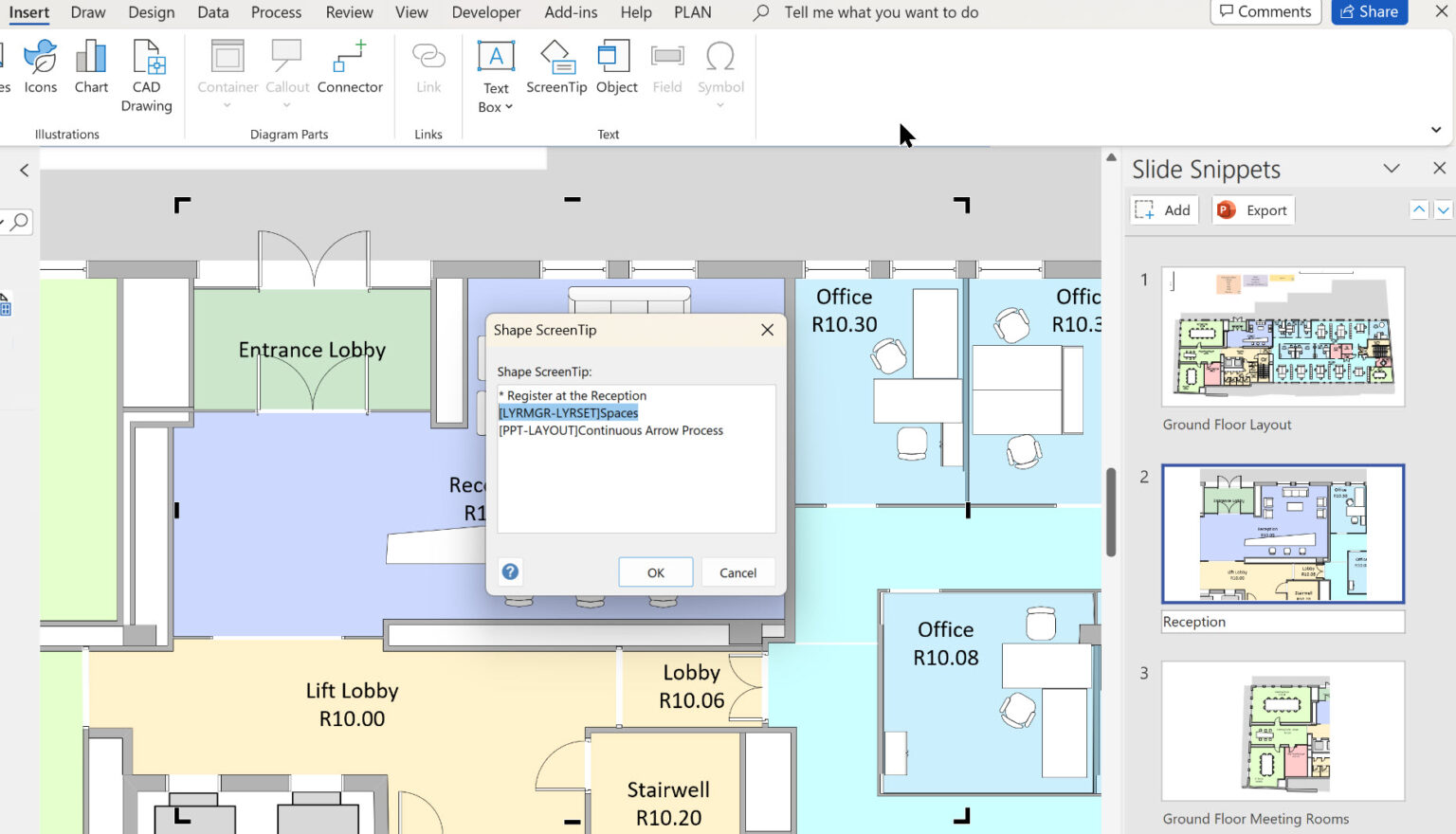Open the ScreenTip tool
1456x834 pixels.
point(556,66)
